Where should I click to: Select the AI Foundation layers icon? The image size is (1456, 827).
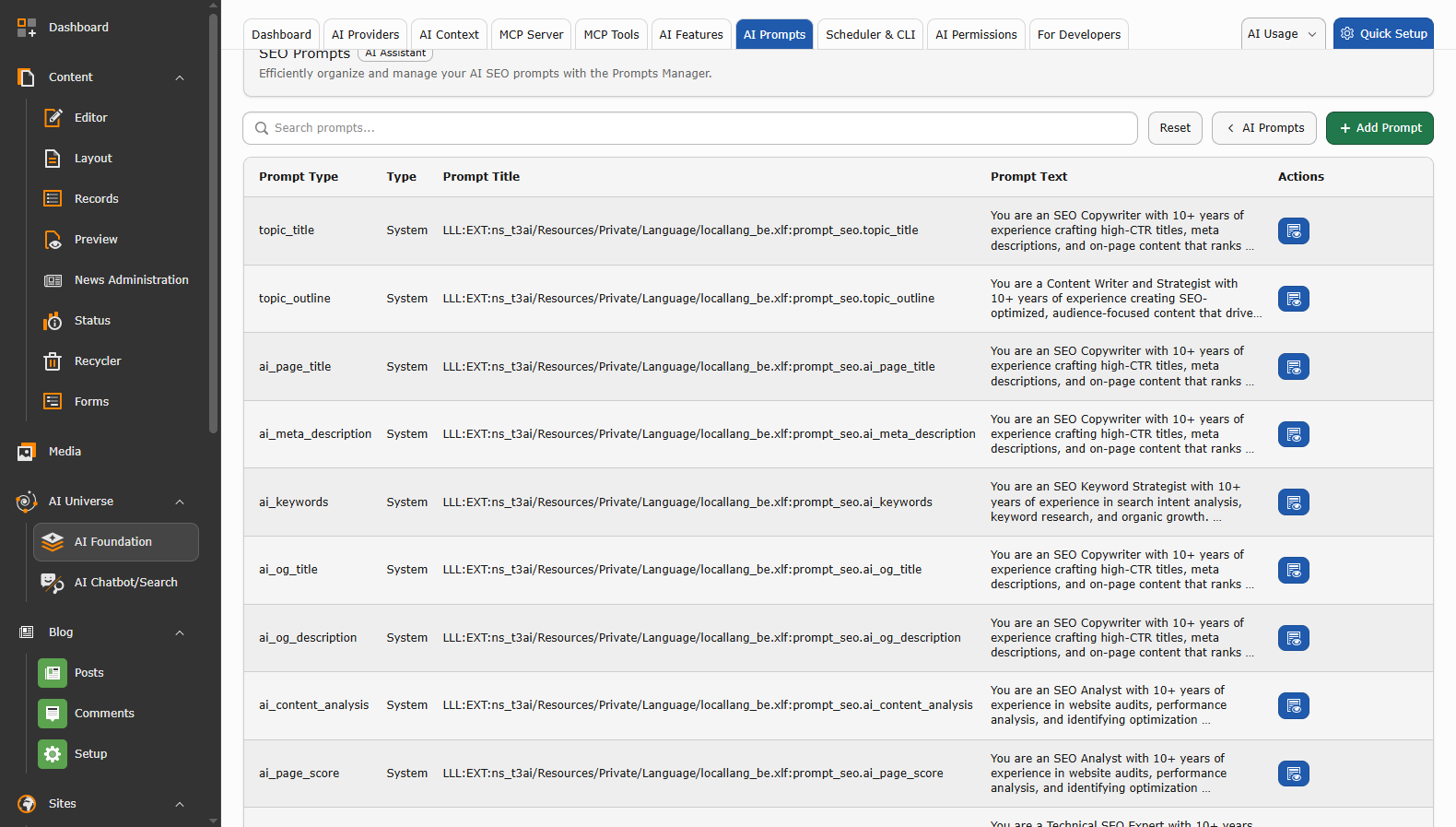53,542
